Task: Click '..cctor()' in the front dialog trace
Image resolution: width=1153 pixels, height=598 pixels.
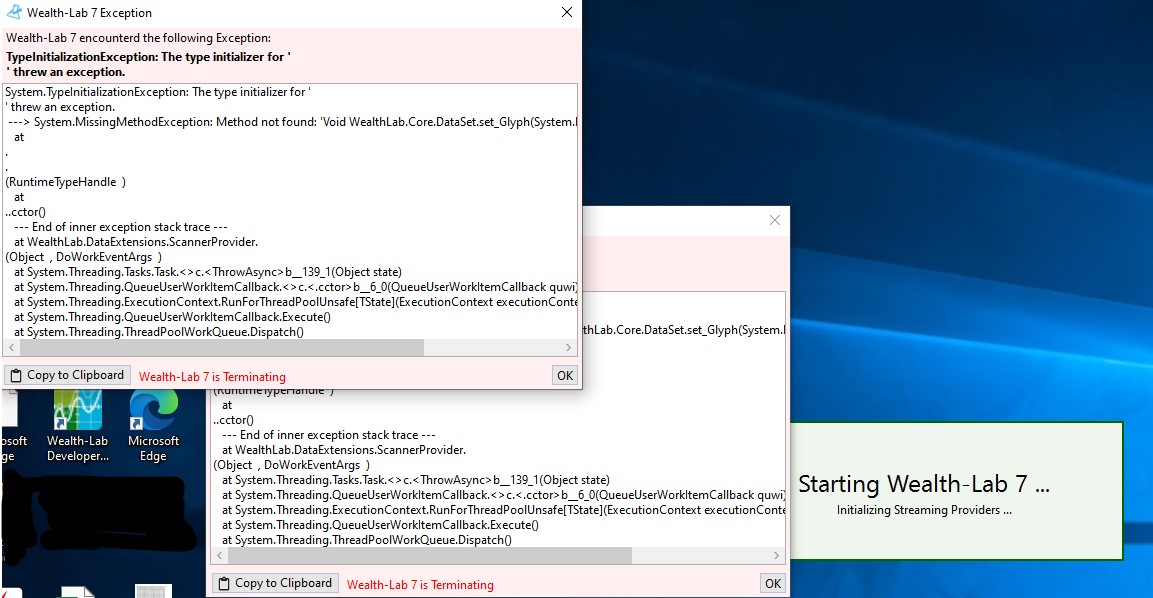Action: pyautogui.click(x=26, y=212)
